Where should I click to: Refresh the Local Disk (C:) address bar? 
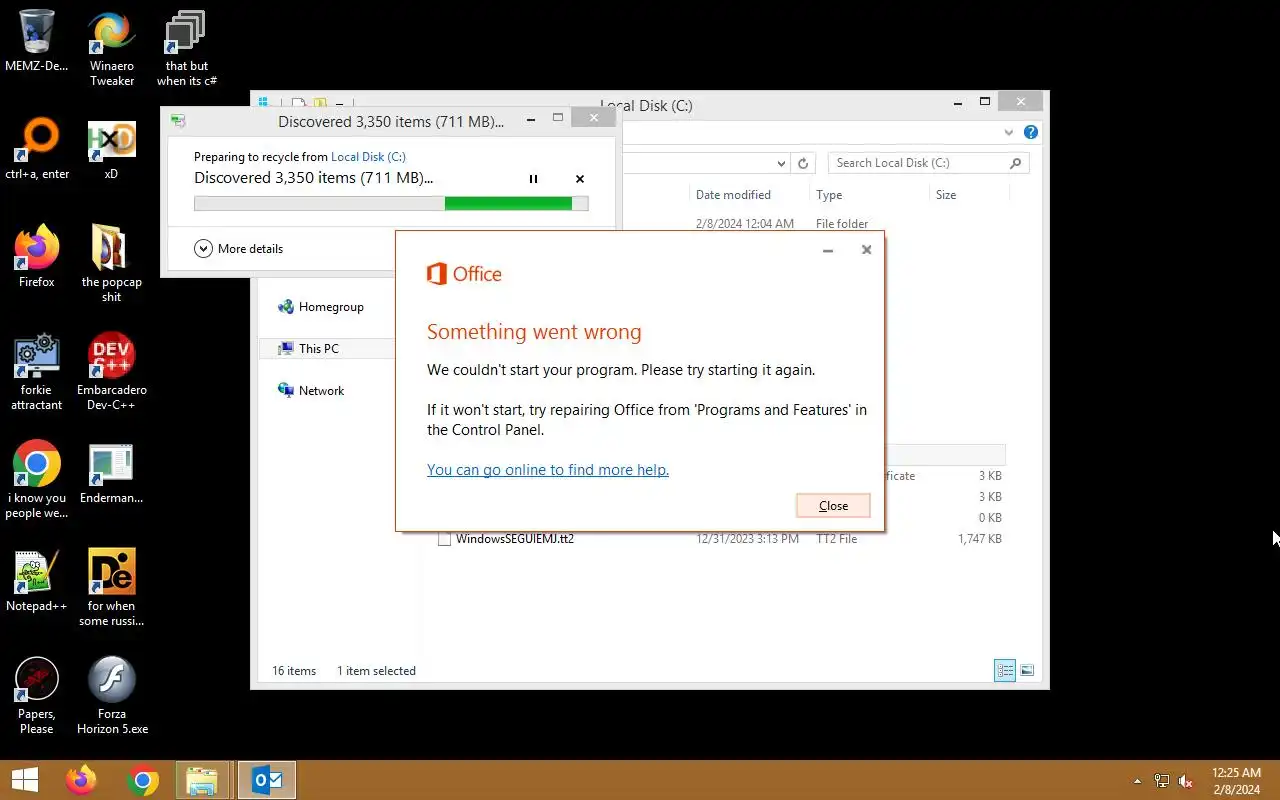point(803,163)
